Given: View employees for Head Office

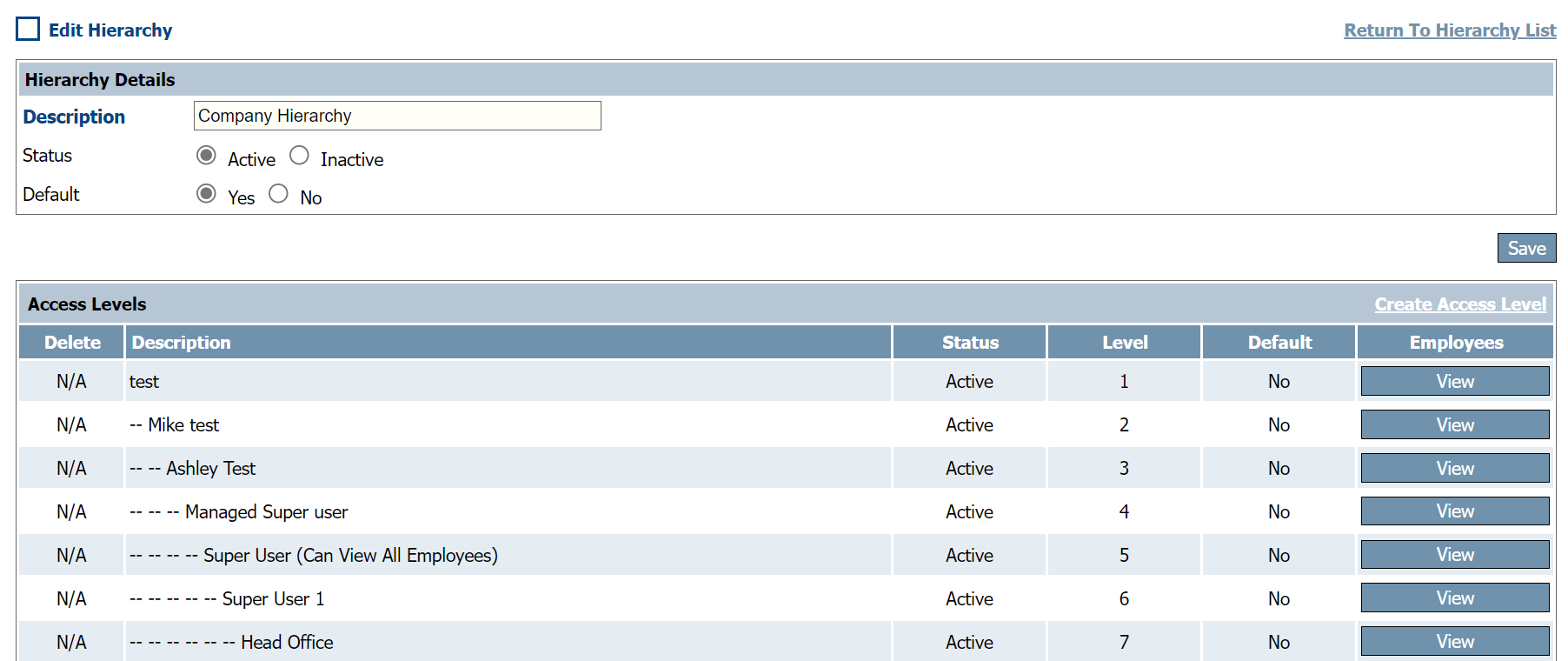Looking at the screenshot, I should point(1455,642).
